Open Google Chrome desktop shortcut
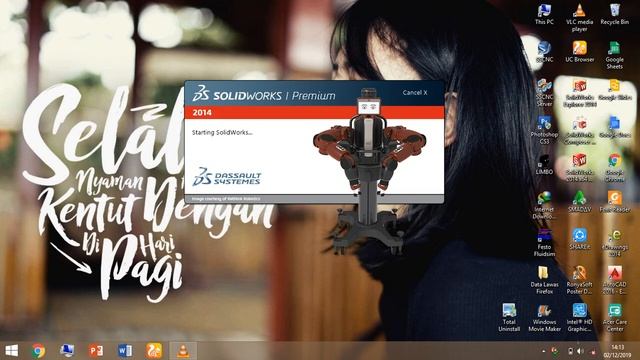 [614, 168]
